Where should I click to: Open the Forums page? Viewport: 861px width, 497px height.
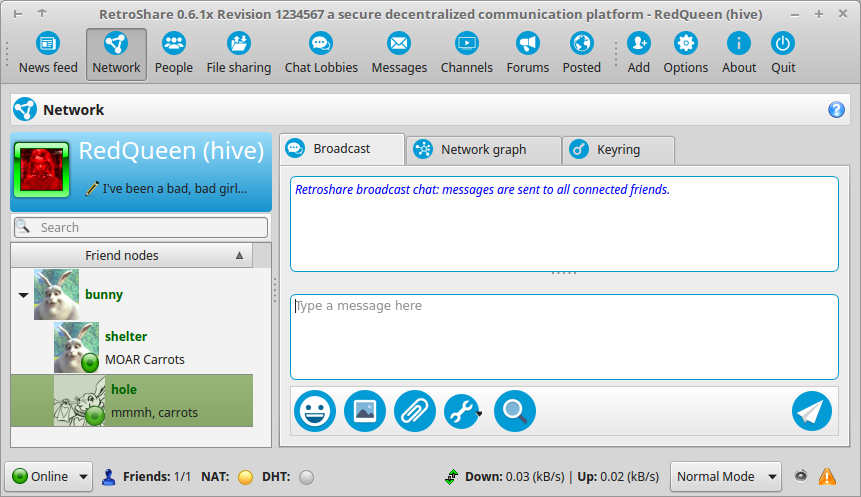click(x=528, y=54)
